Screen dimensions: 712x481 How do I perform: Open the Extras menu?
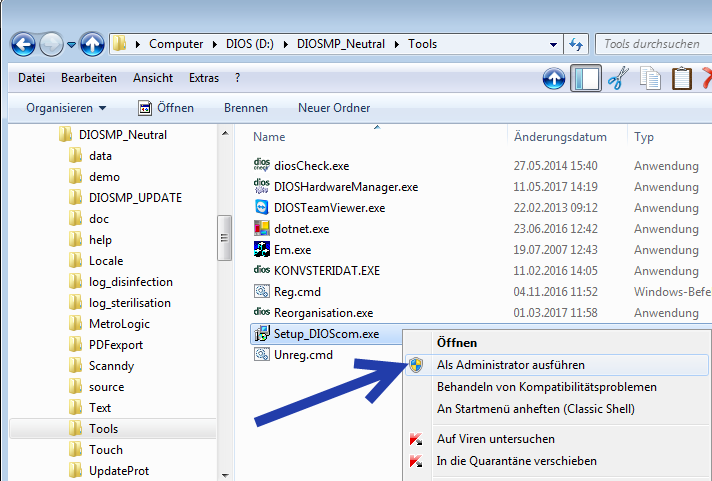[204, 78]
